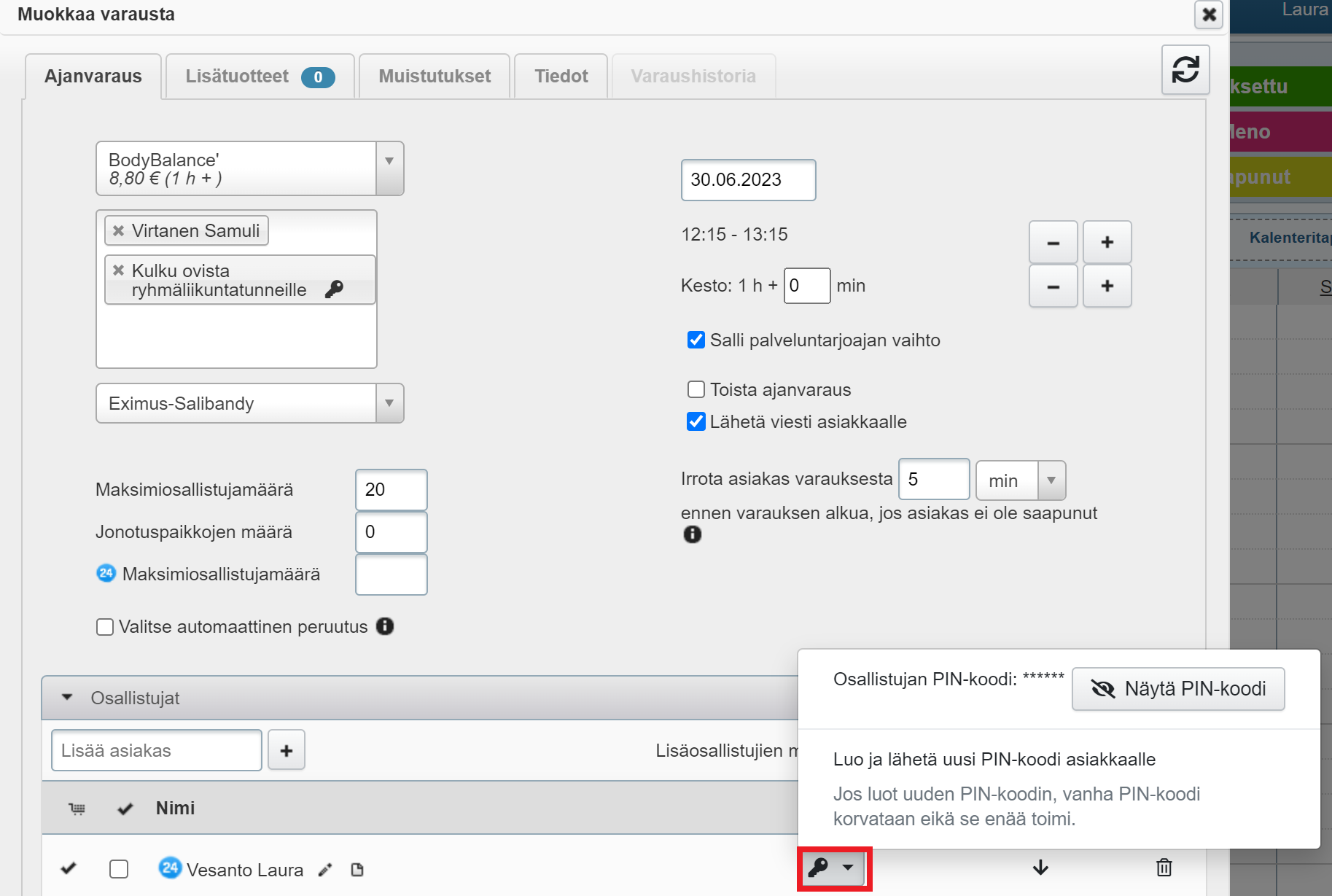This screenshot has height=896, width=1332.
Task: Enable Toista ajanvaraus checkbox
Action: pyautogui.click(x=696, y=390)
